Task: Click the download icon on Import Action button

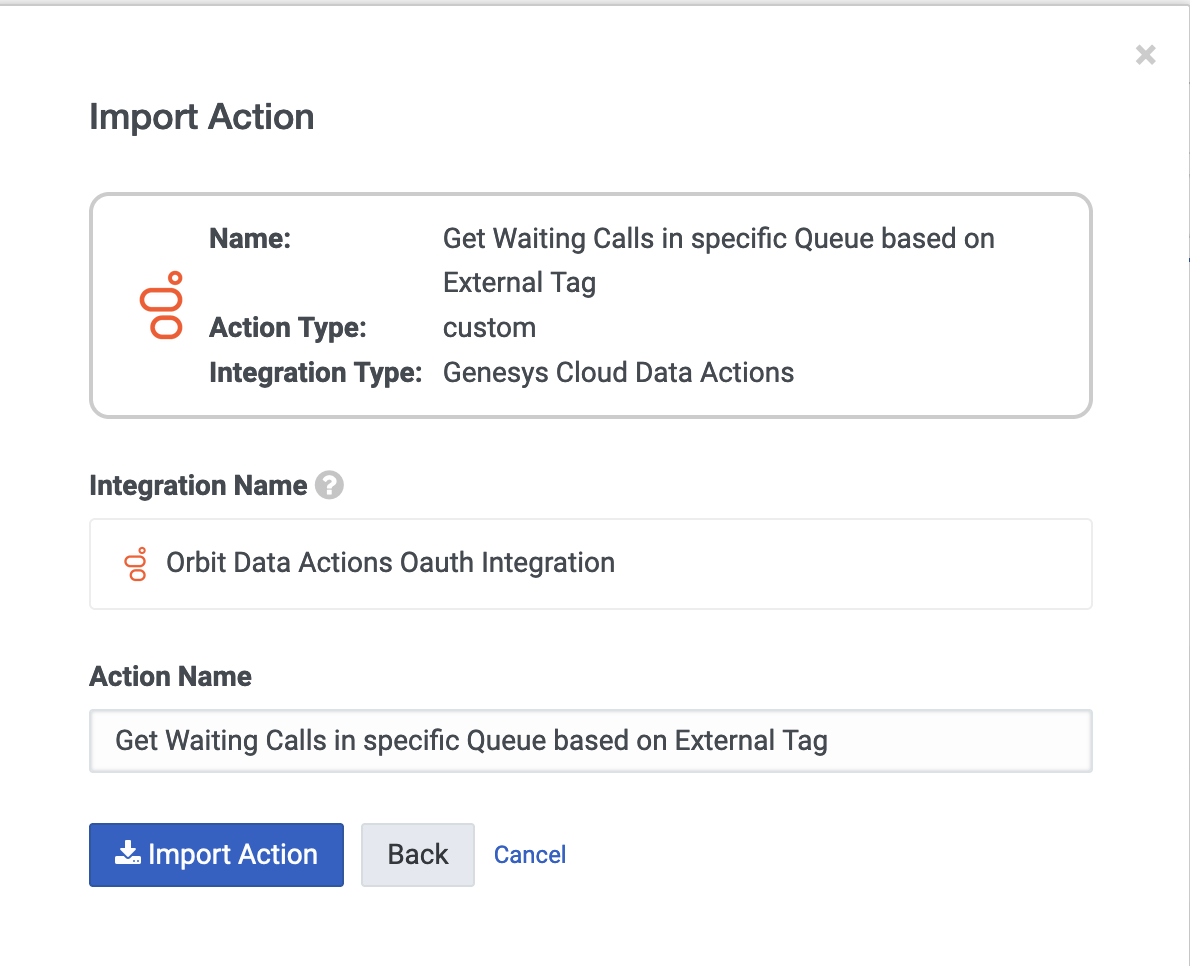Action: tap(127, 854)
